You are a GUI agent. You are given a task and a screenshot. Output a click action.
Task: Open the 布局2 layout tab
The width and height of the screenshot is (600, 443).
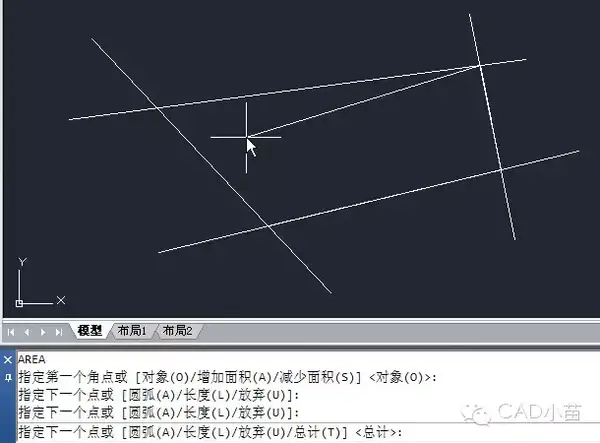pyautogui.click(x=178, y=331)
